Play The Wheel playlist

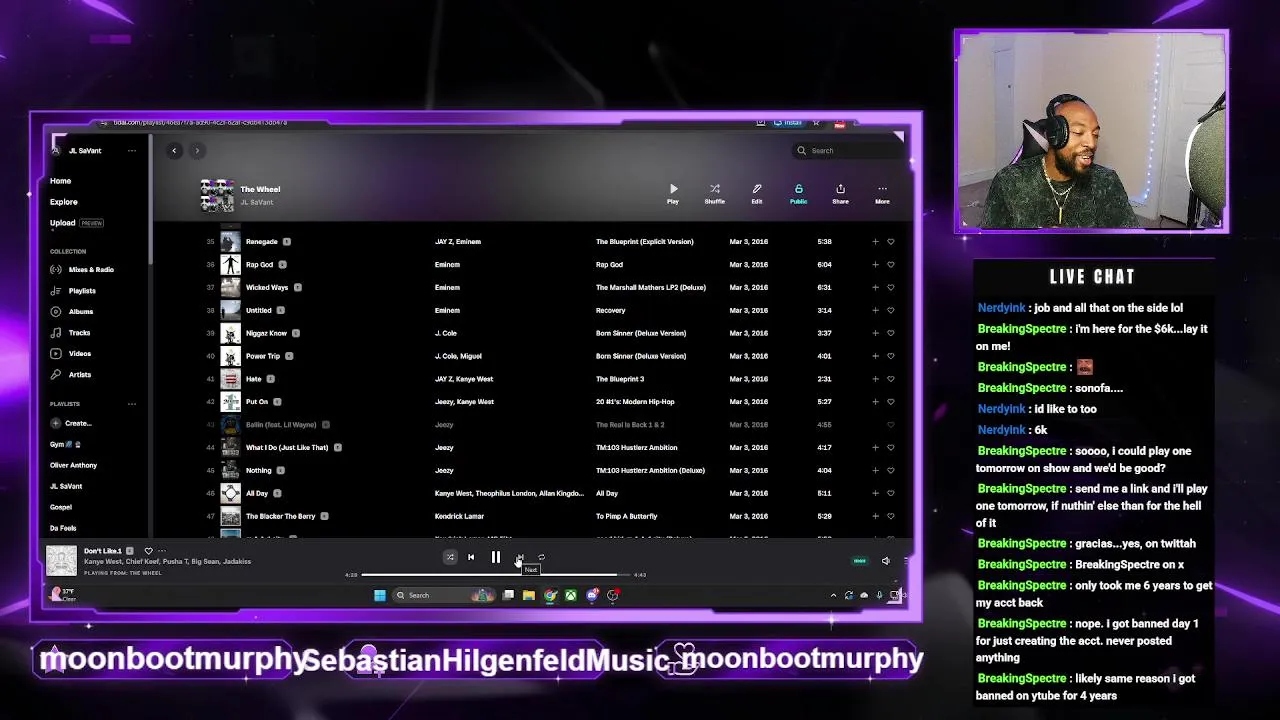click(673, 194)
